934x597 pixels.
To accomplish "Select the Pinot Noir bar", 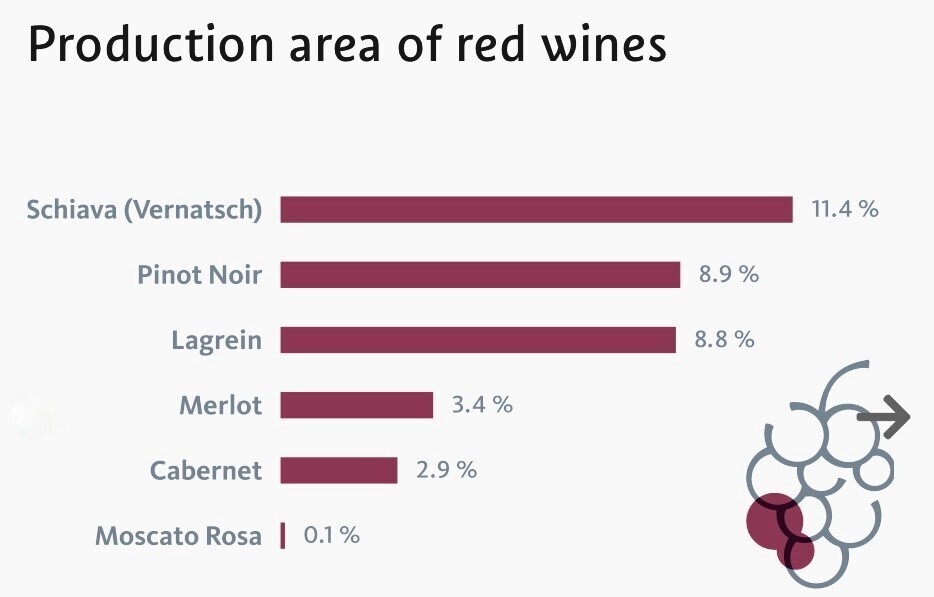I will (x=480, y=275).
